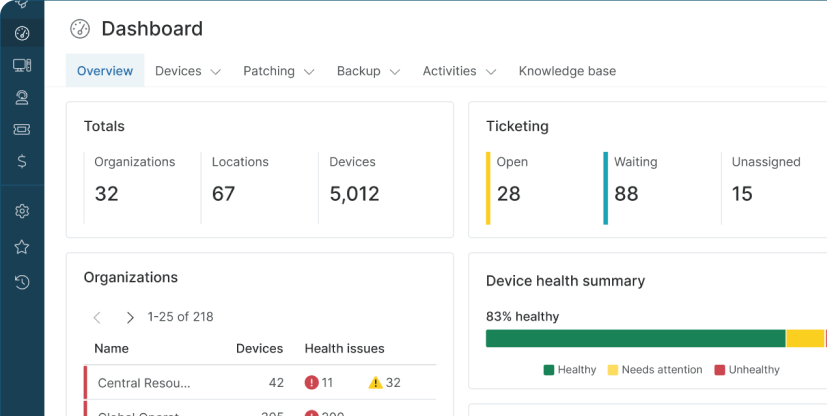
Task: Click the device count 42 cell
Action: coord(276,382)
